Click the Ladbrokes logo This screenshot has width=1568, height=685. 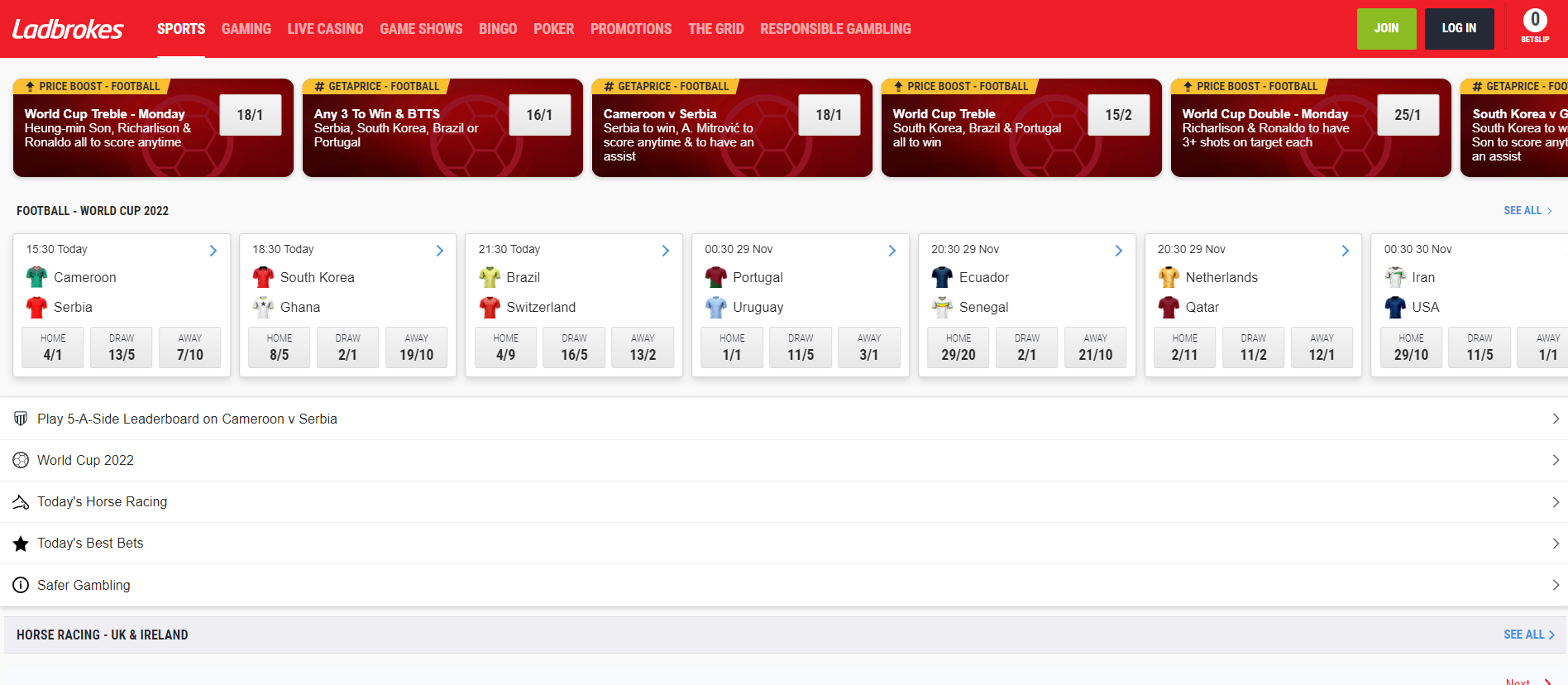tap(68, 30)
